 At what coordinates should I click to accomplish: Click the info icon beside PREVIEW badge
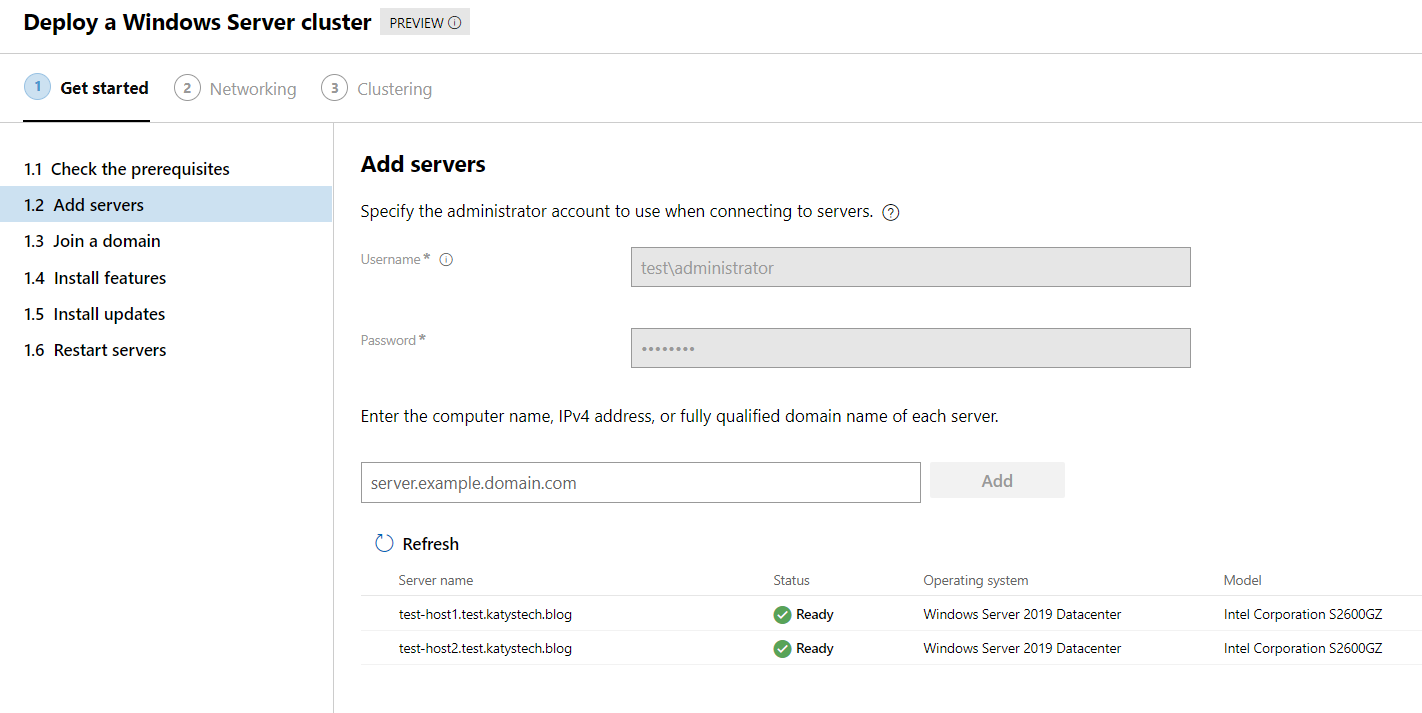(x=455, y=23)
